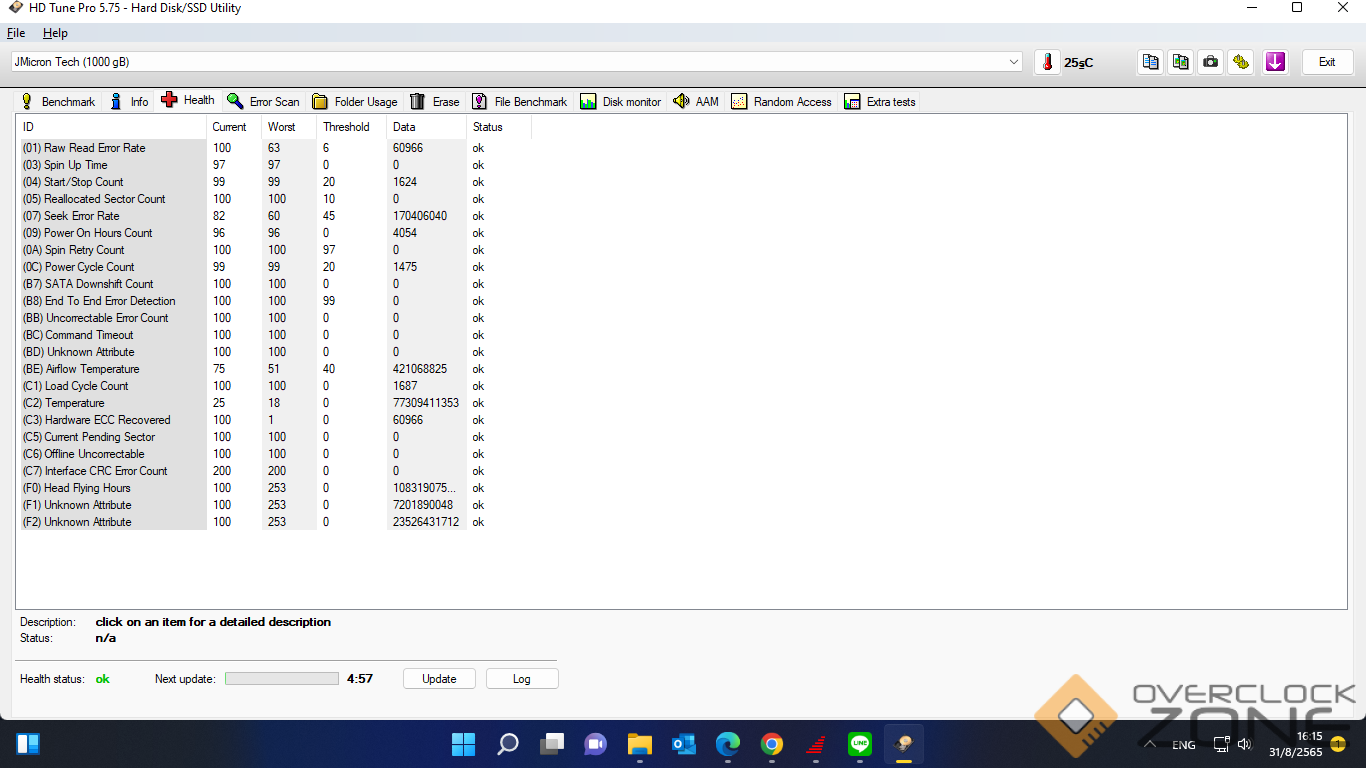Click the copy screenshot to clipboard icon
1366x768 pixels.
[x=1181, y=62]
